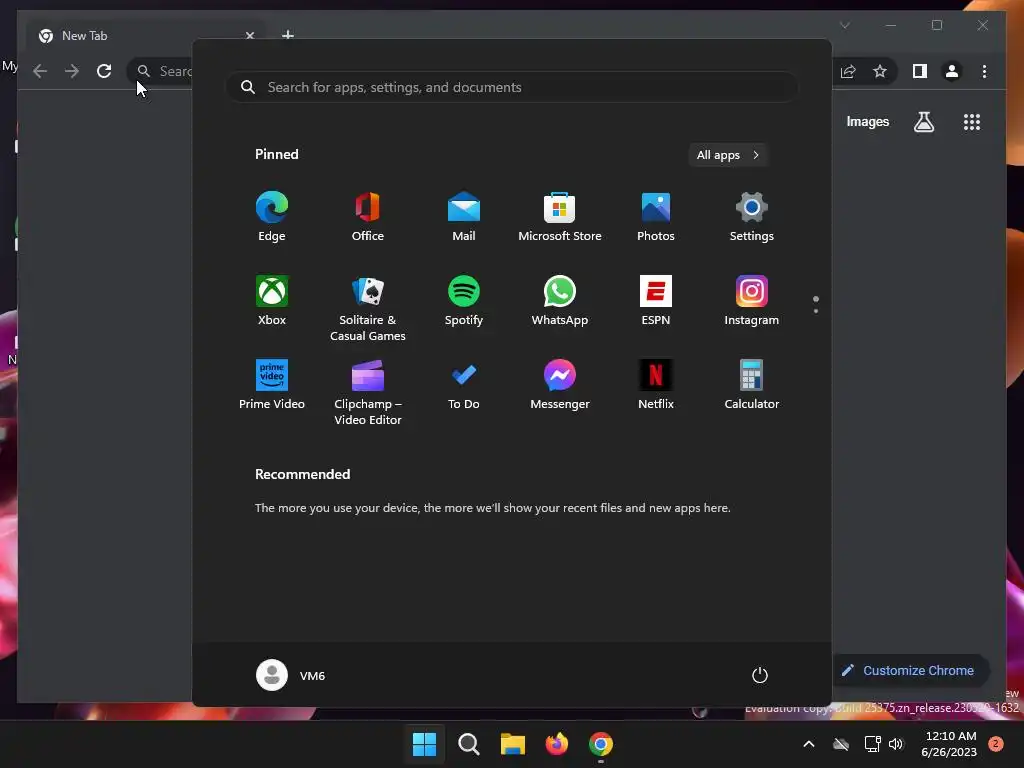Focus the Start menu search field
This screenshot has height=768, width=1024.
[x=512, y=87]
